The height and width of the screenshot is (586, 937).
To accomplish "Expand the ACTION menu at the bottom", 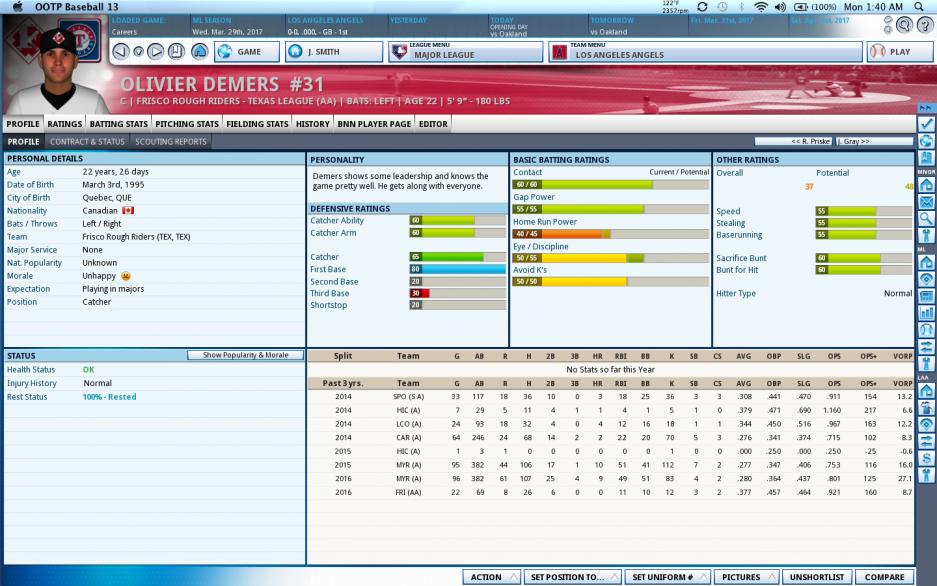I will pyautogui.click(x=491, y=577).
